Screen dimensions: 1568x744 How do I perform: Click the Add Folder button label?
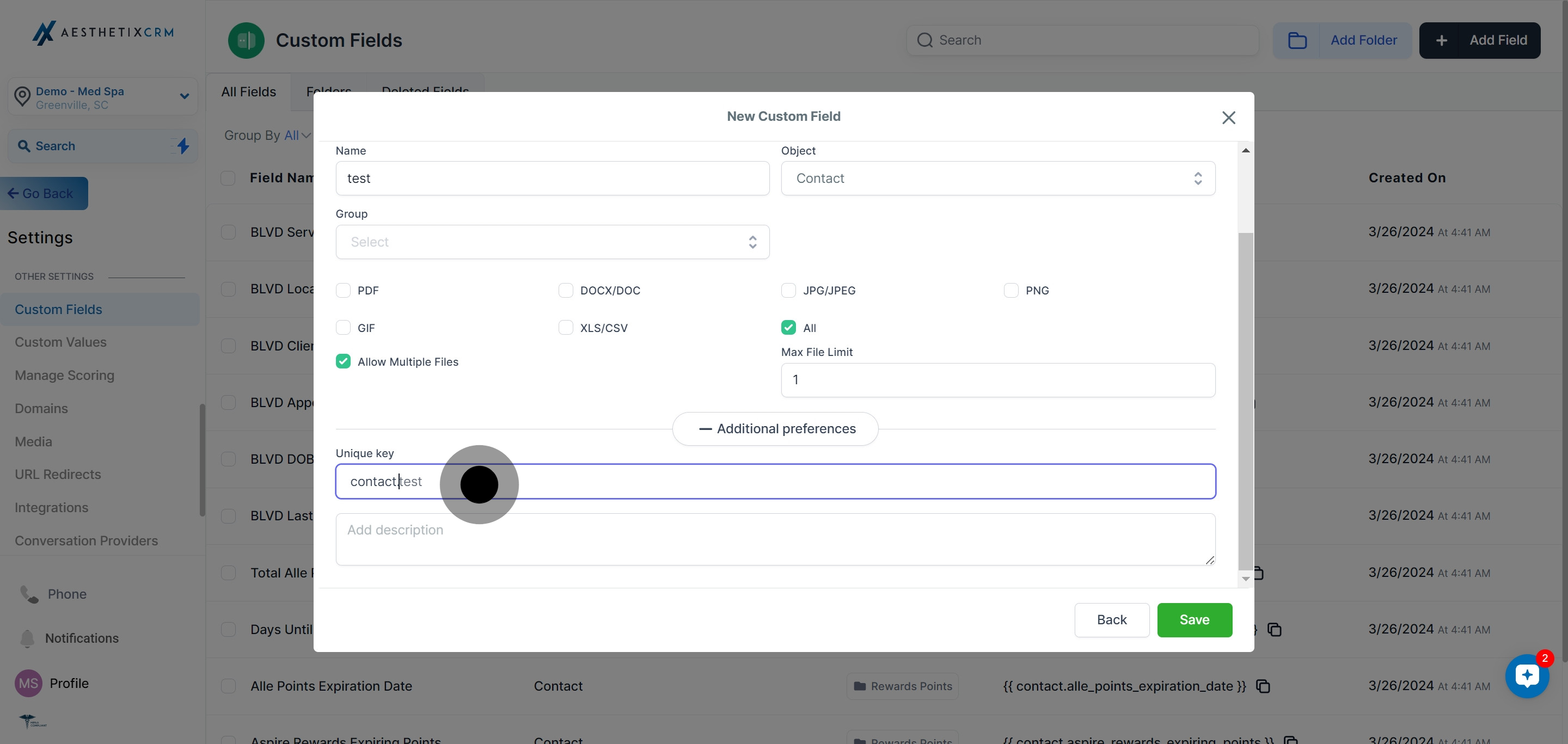(x=1363, y=40)
